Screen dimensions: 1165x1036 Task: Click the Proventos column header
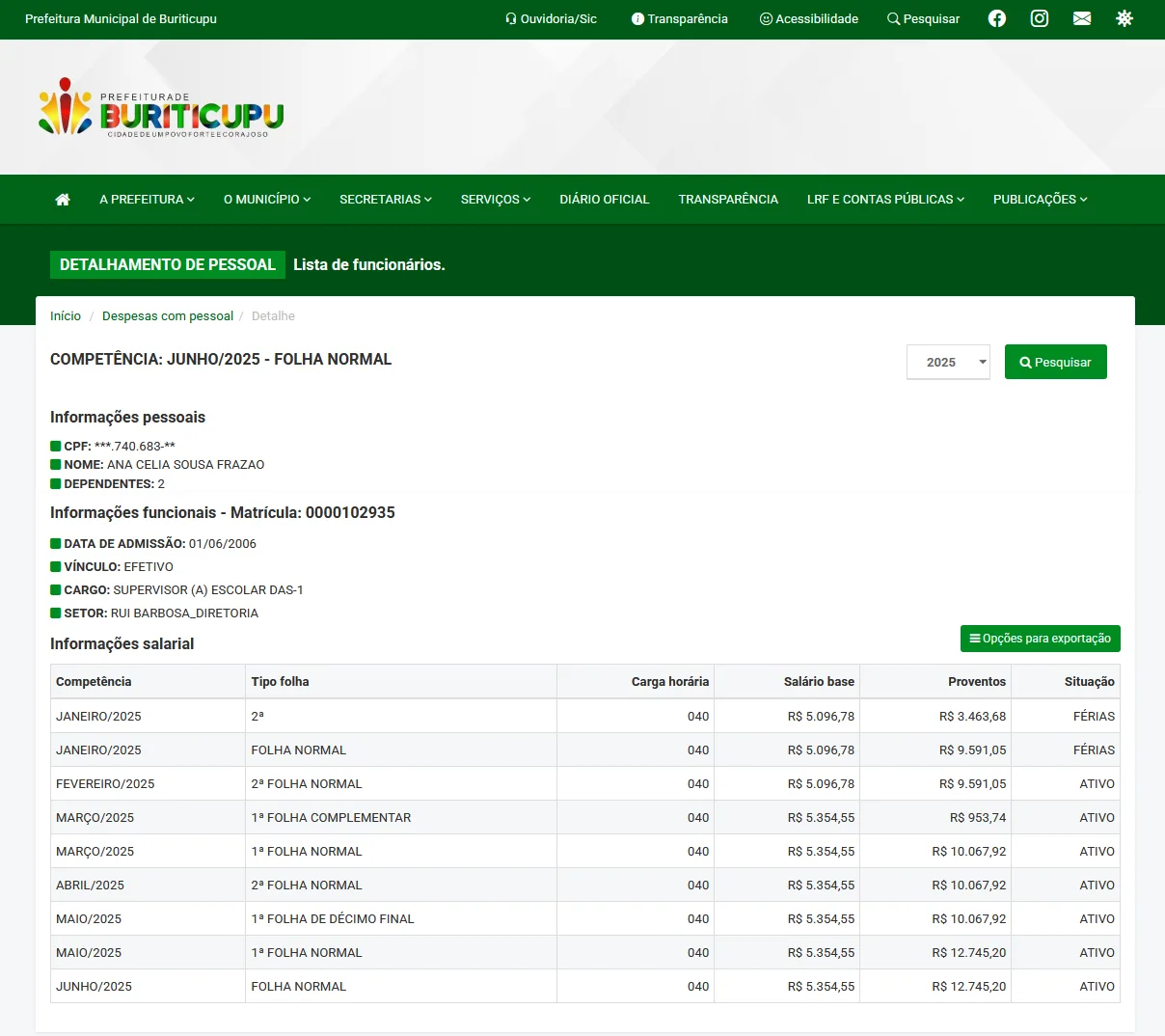pos(976,682)
